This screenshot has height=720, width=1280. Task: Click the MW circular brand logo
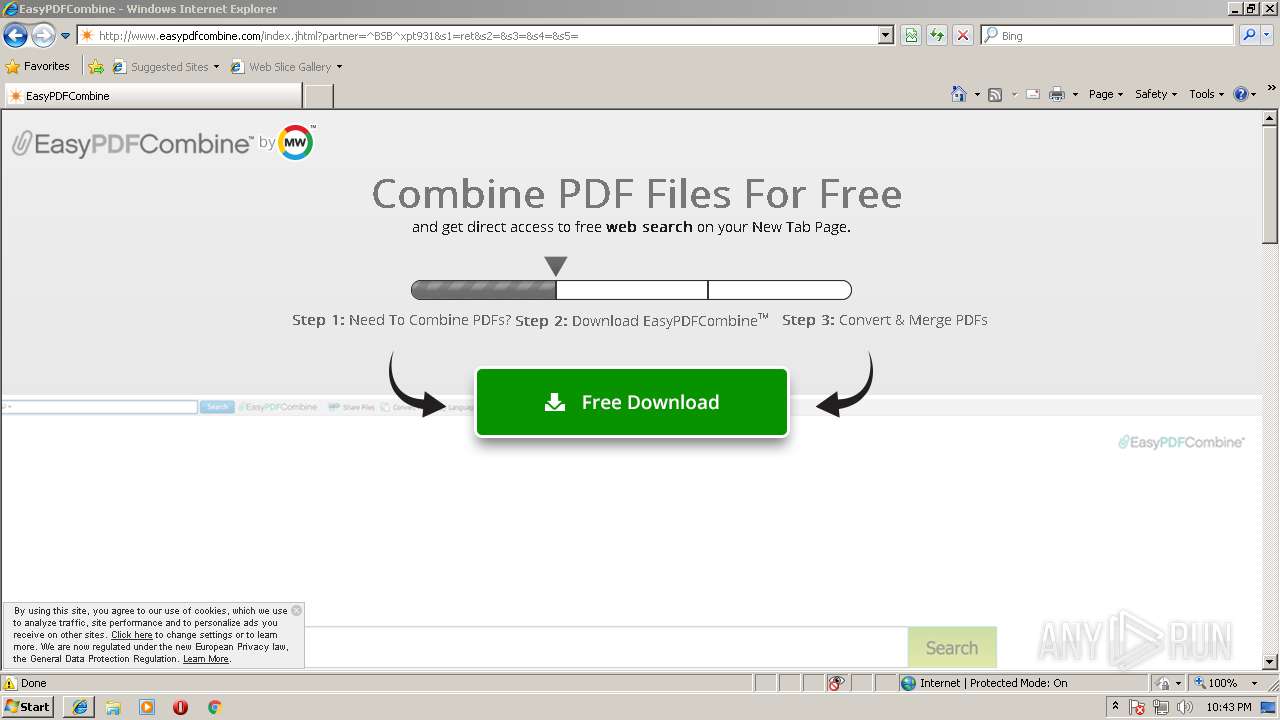pyautogui.click(x=295, y=143)
